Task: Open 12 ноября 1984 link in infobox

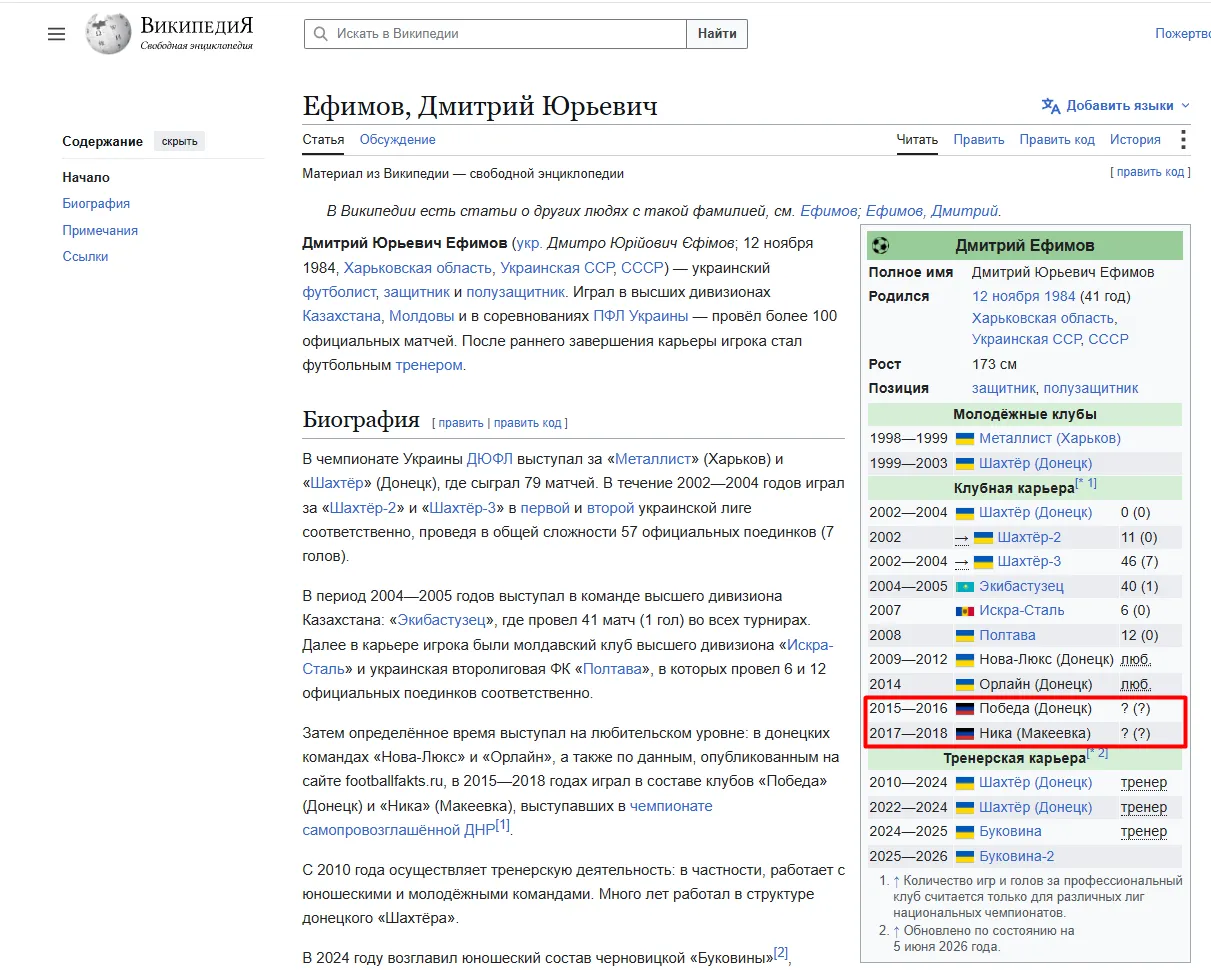Action: (x=1024, y=296)
